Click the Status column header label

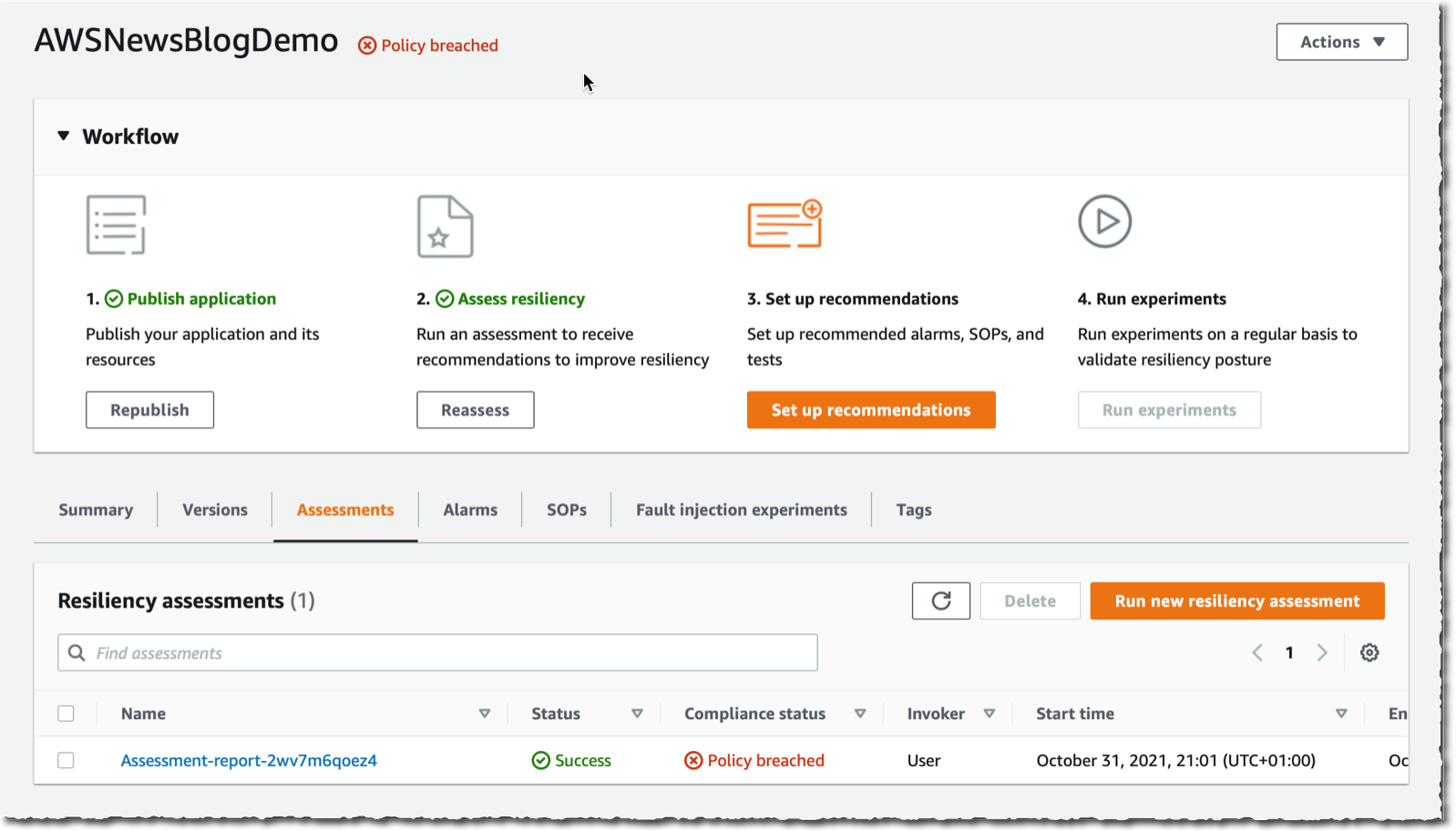(x=556, y=713)
